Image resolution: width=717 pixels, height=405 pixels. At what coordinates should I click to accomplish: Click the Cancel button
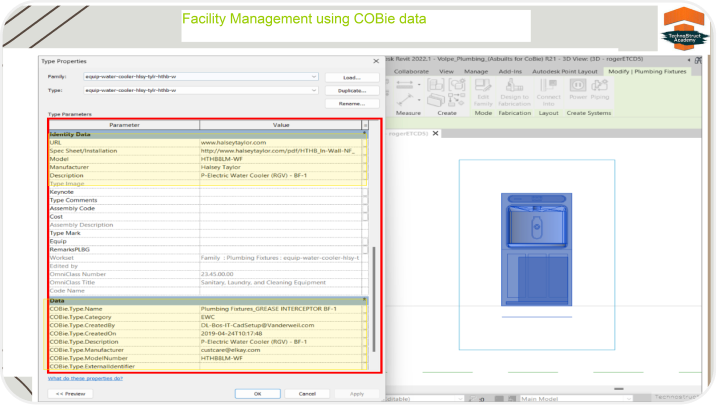tap(307, 394)
